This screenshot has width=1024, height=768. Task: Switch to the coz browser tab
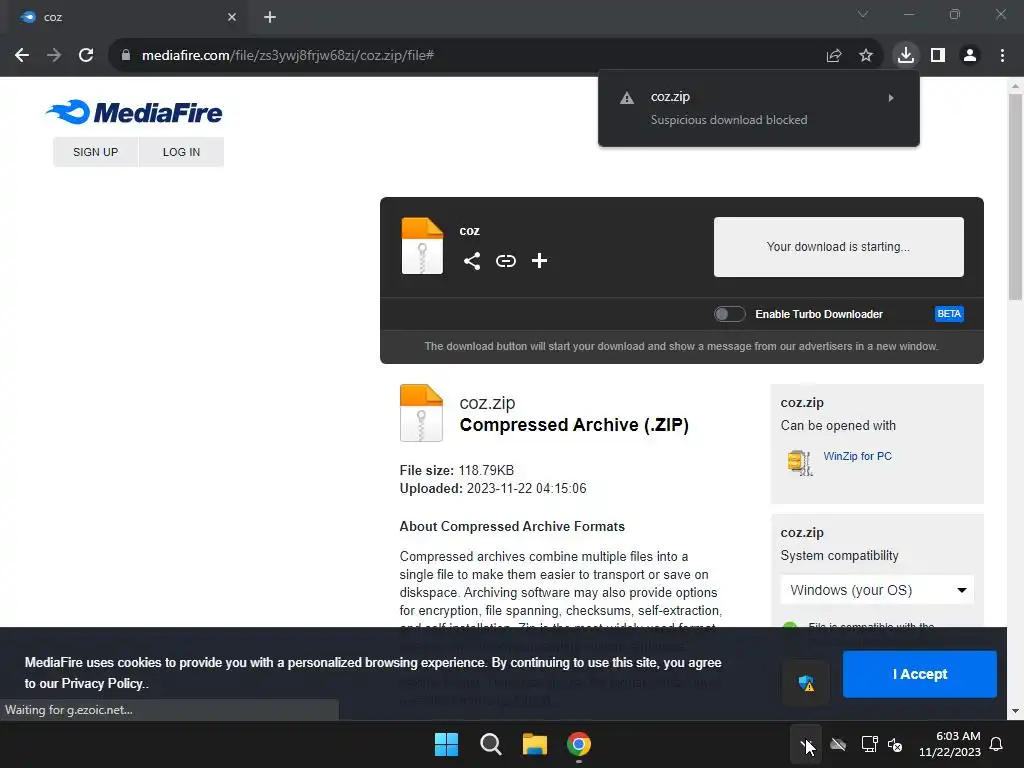tap(127, 17)
